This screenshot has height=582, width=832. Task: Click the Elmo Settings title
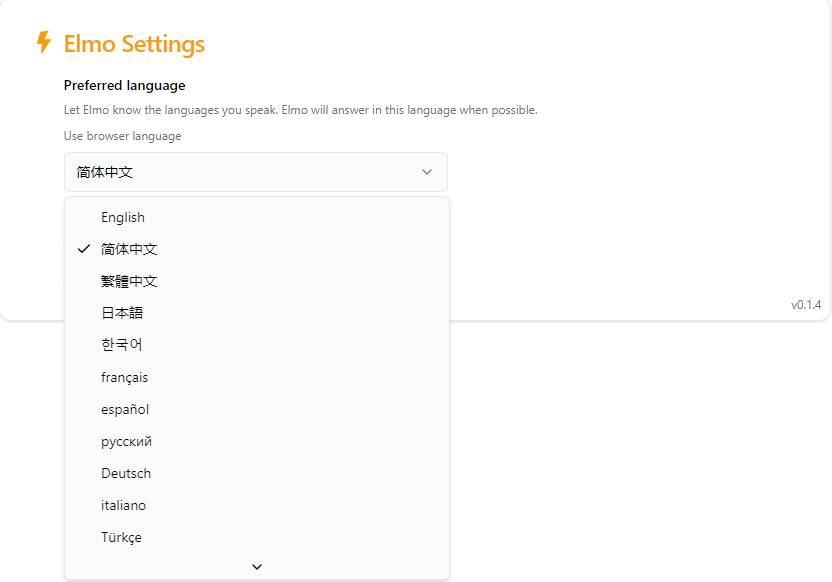[x=134, y=44]
